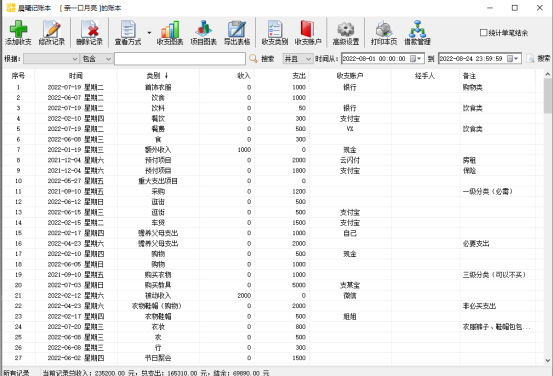The height and width of the screenshot is (376, 553).
Task: Click the magnifier 搜索 icon beside the keyword box
Action: [x=254, y=59]
